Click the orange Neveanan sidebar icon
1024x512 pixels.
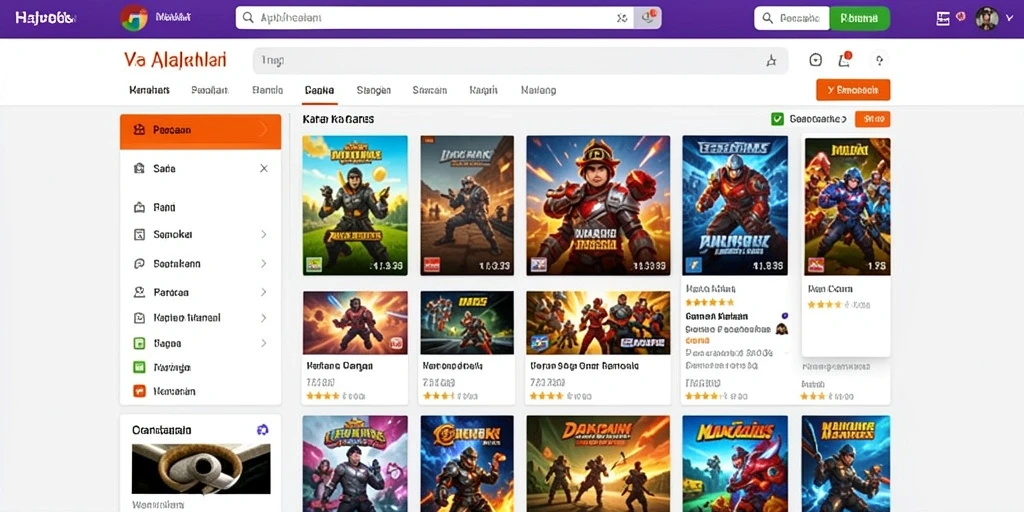[138, 391]
